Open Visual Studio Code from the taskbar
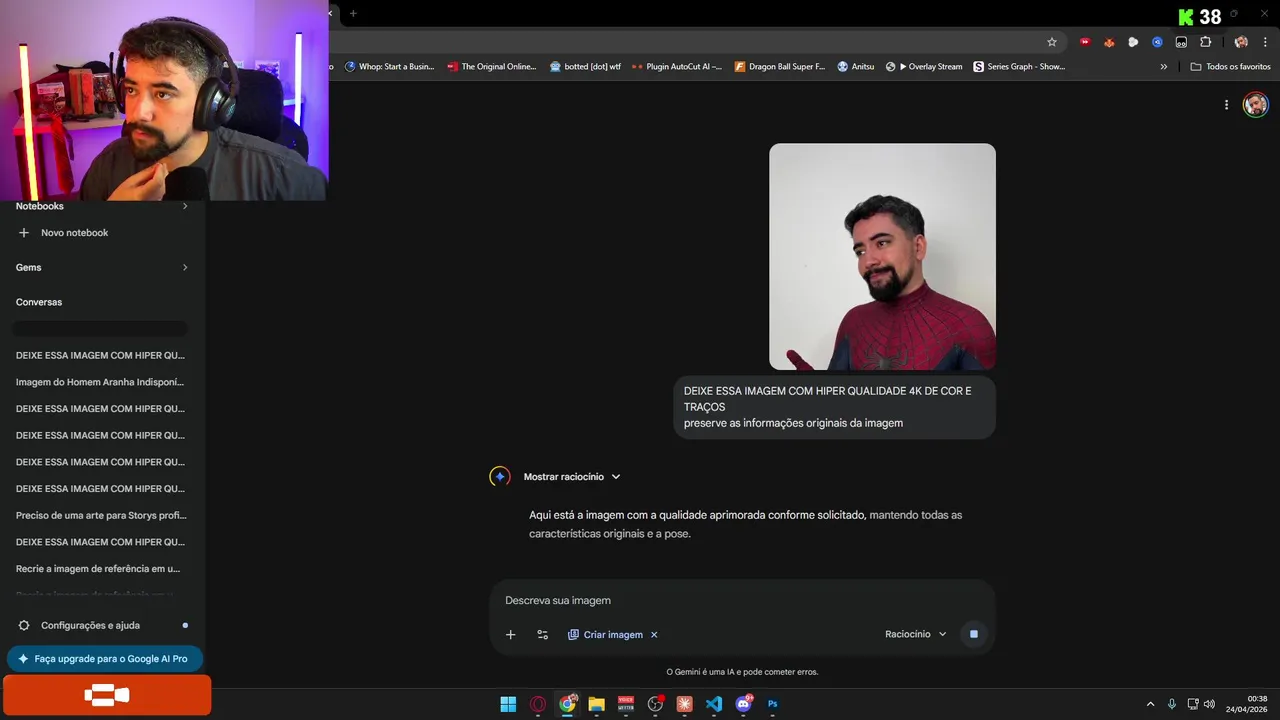 pos(714,704)
